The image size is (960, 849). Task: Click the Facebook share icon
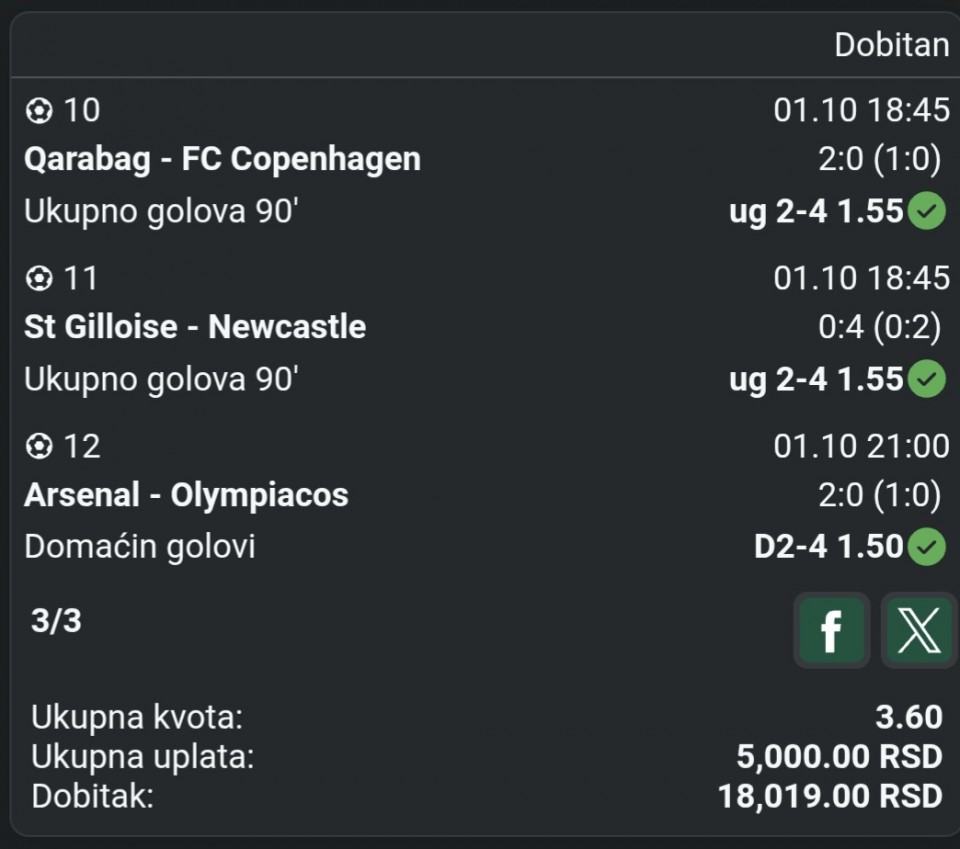(831, 630)
